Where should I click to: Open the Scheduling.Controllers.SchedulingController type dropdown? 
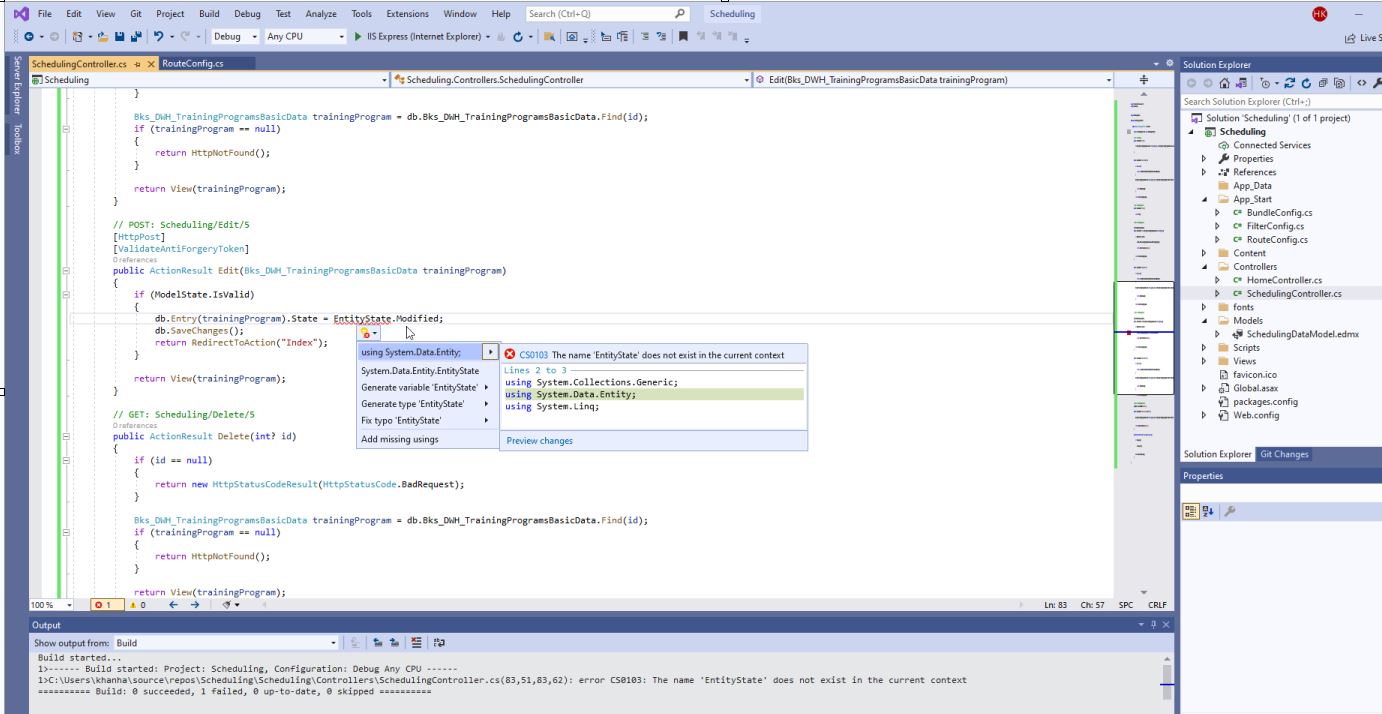coord(570,80)
